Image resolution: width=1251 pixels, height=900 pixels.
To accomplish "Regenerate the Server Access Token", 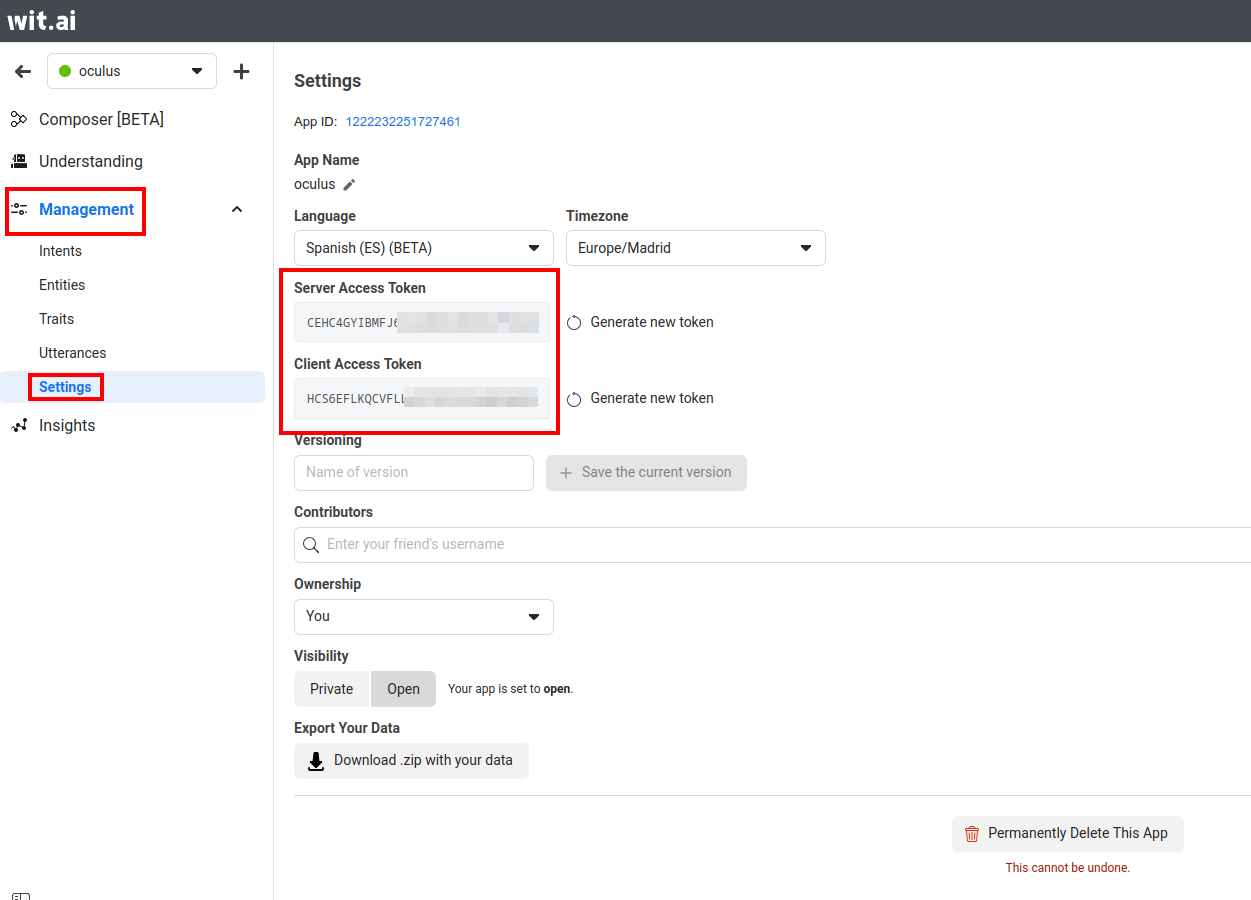I will [641, 322].
